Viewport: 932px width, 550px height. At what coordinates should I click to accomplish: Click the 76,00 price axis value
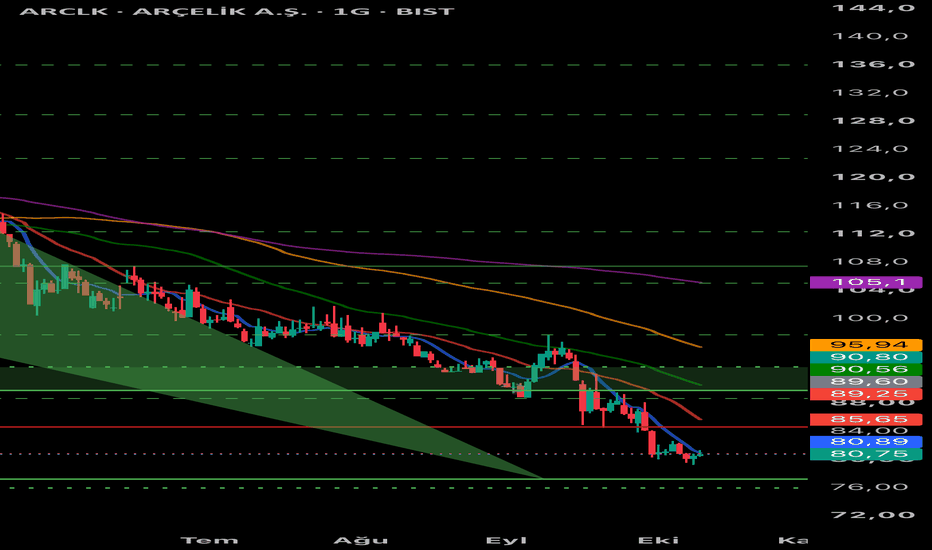871,487
